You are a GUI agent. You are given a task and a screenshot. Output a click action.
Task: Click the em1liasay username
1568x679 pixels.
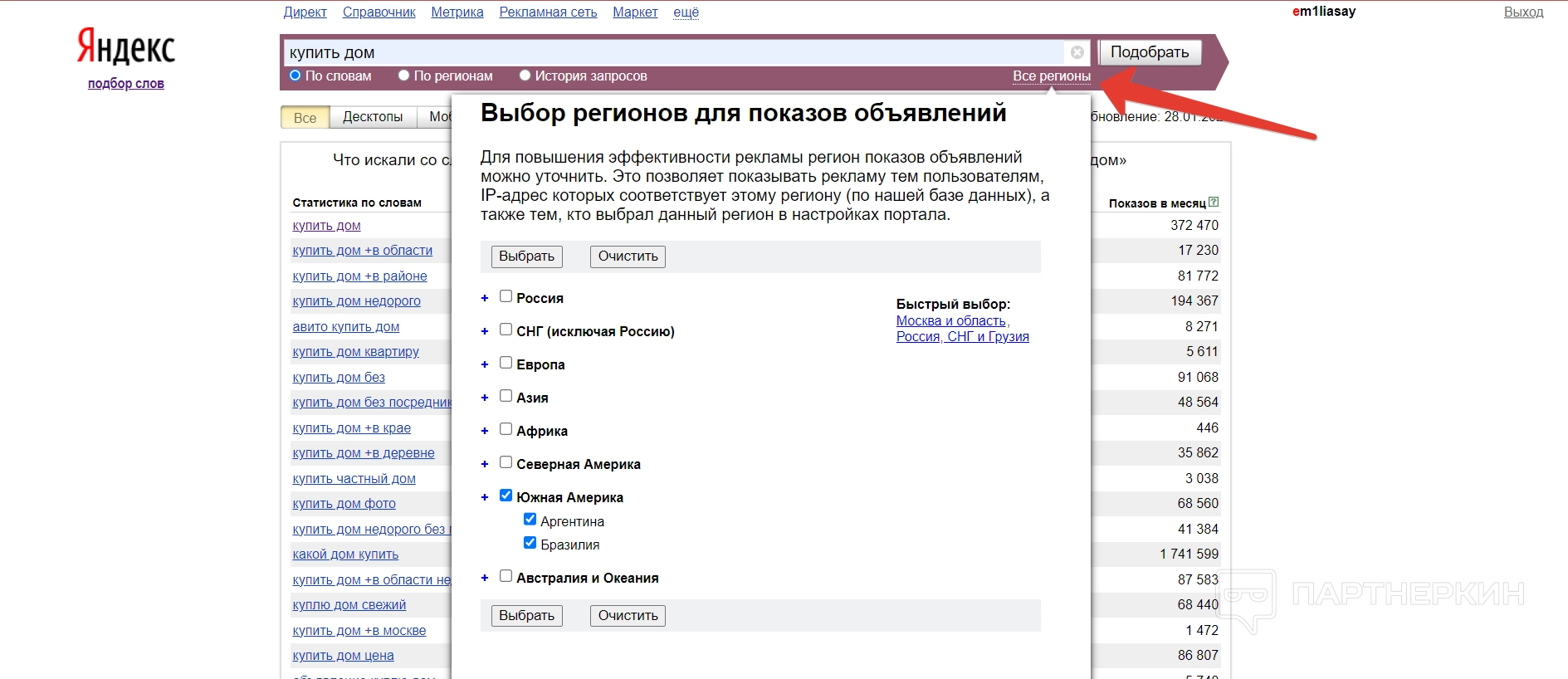1323,12
